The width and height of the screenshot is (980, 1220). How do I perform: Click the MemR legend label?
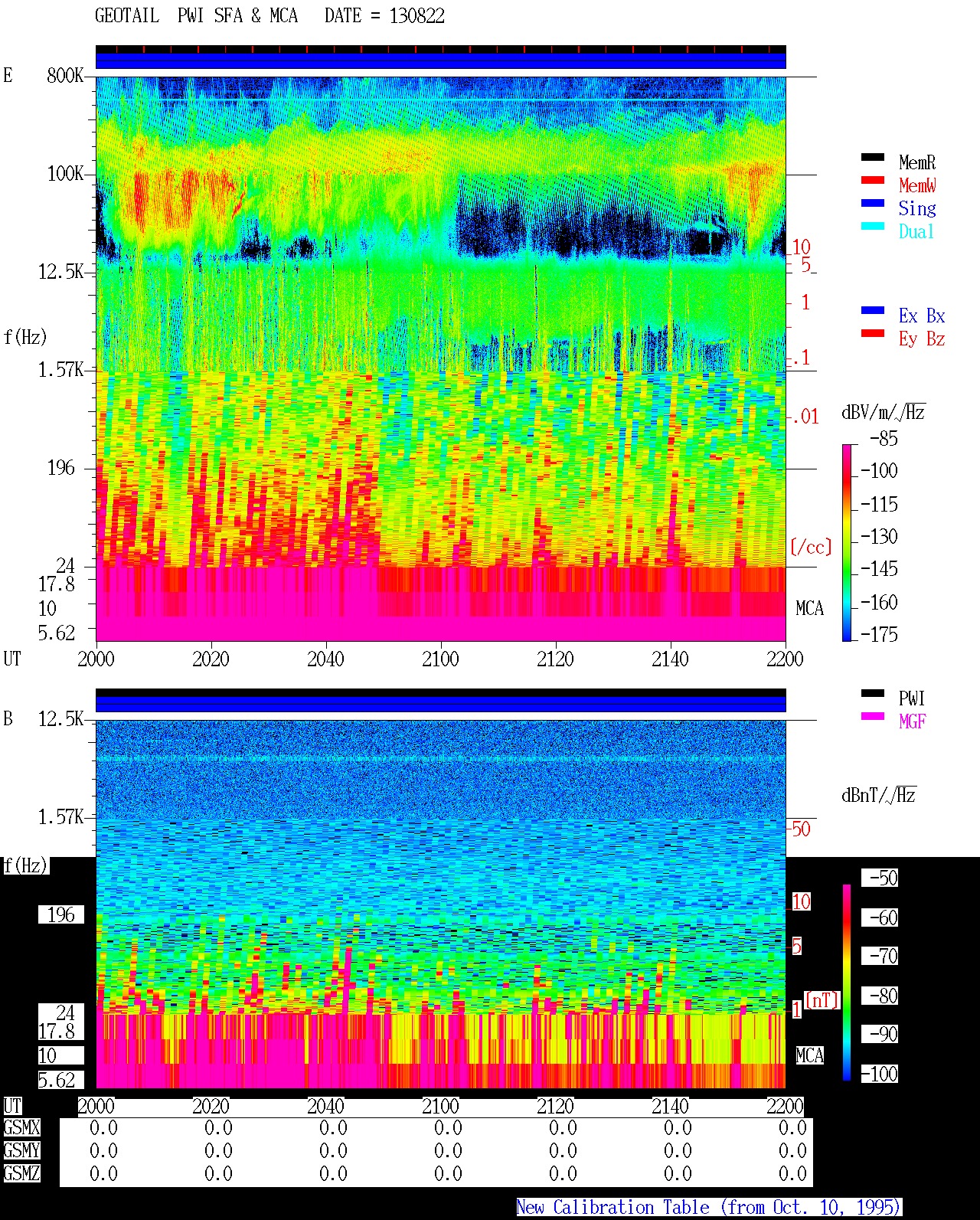(917, 162)
